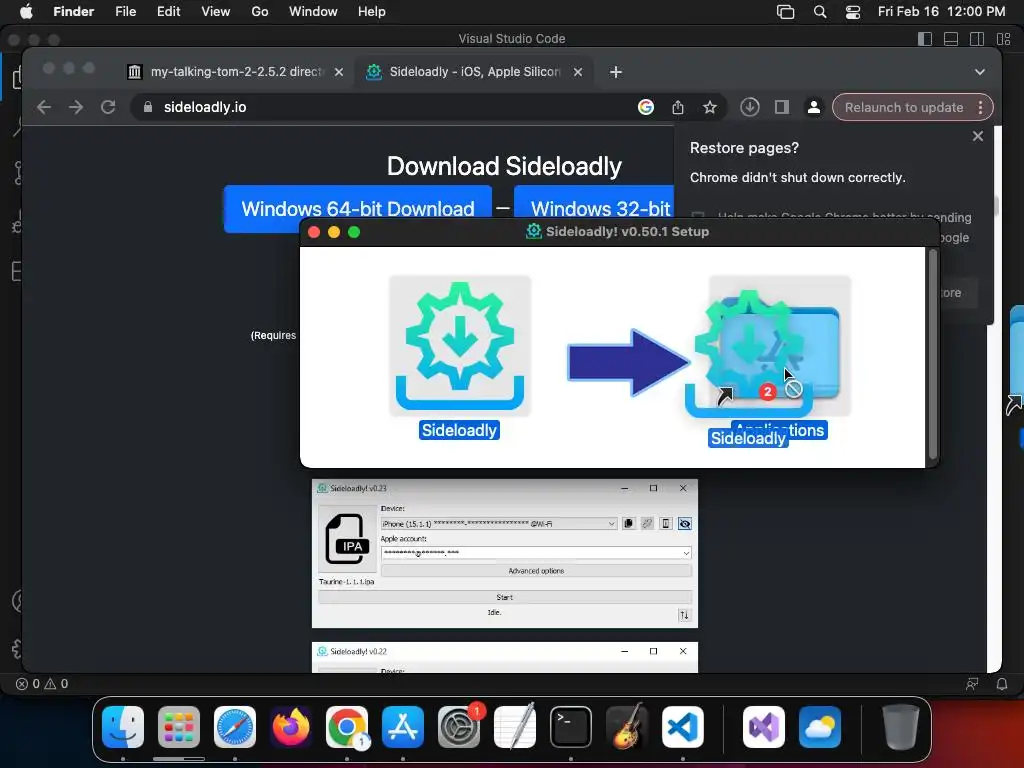Click the Google icon in address bar

646,107
